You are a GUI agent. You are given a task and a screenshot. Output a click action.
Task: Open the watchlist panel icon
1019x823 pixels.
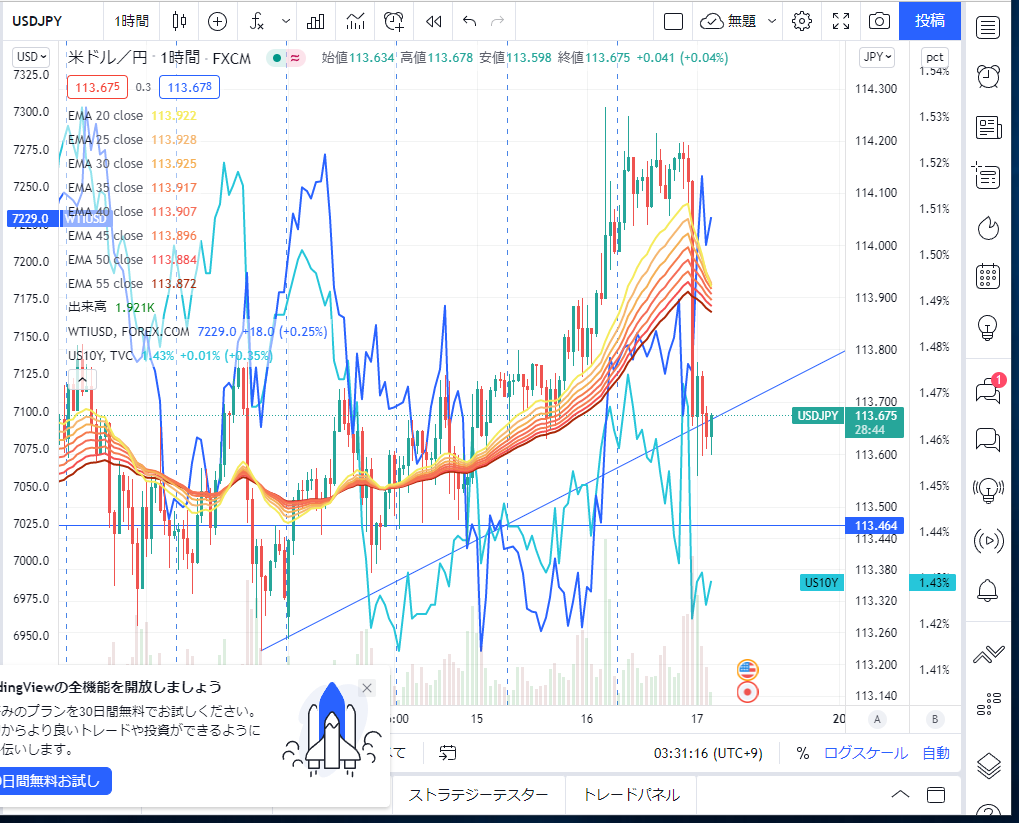[x=988, y=28]
